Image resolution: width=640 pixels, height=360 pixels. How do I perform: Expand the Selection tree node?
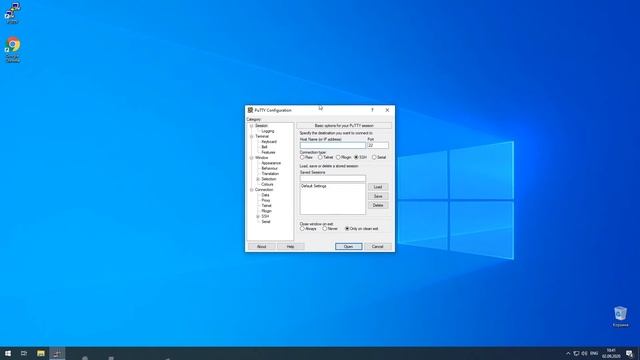pos(258,179)
